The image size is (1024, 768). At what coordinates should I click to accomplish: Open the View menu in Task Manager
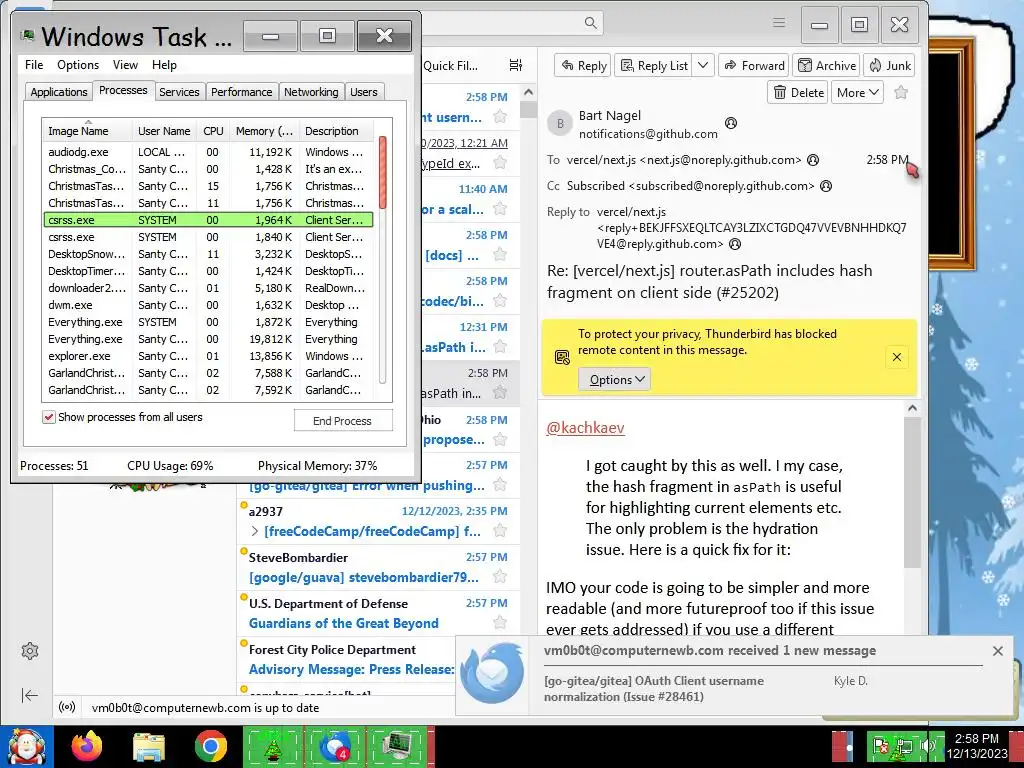pos(125,65)
